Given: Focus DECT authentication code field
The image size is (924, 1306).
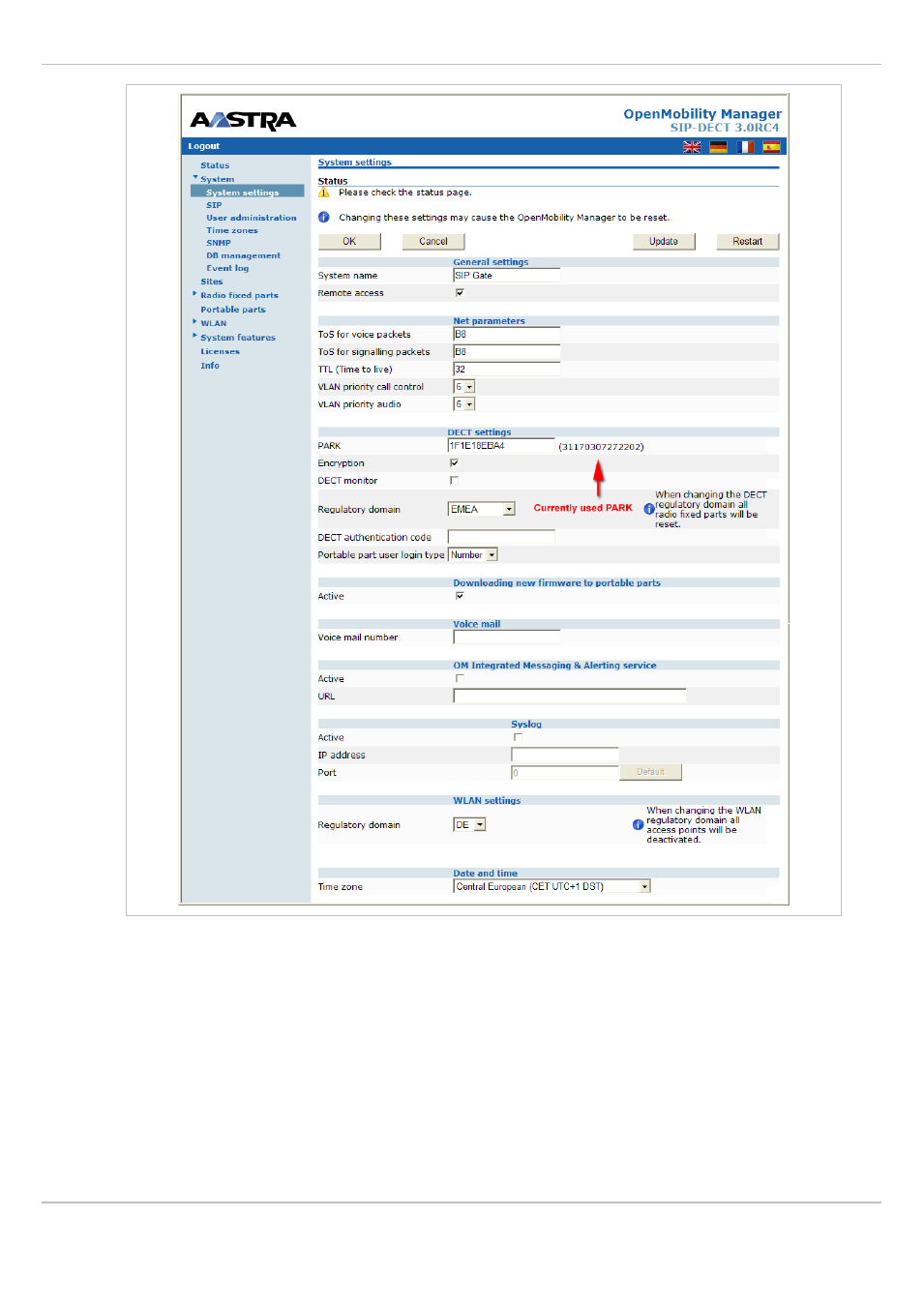Looking at the screenshot, I should point(501,537).
